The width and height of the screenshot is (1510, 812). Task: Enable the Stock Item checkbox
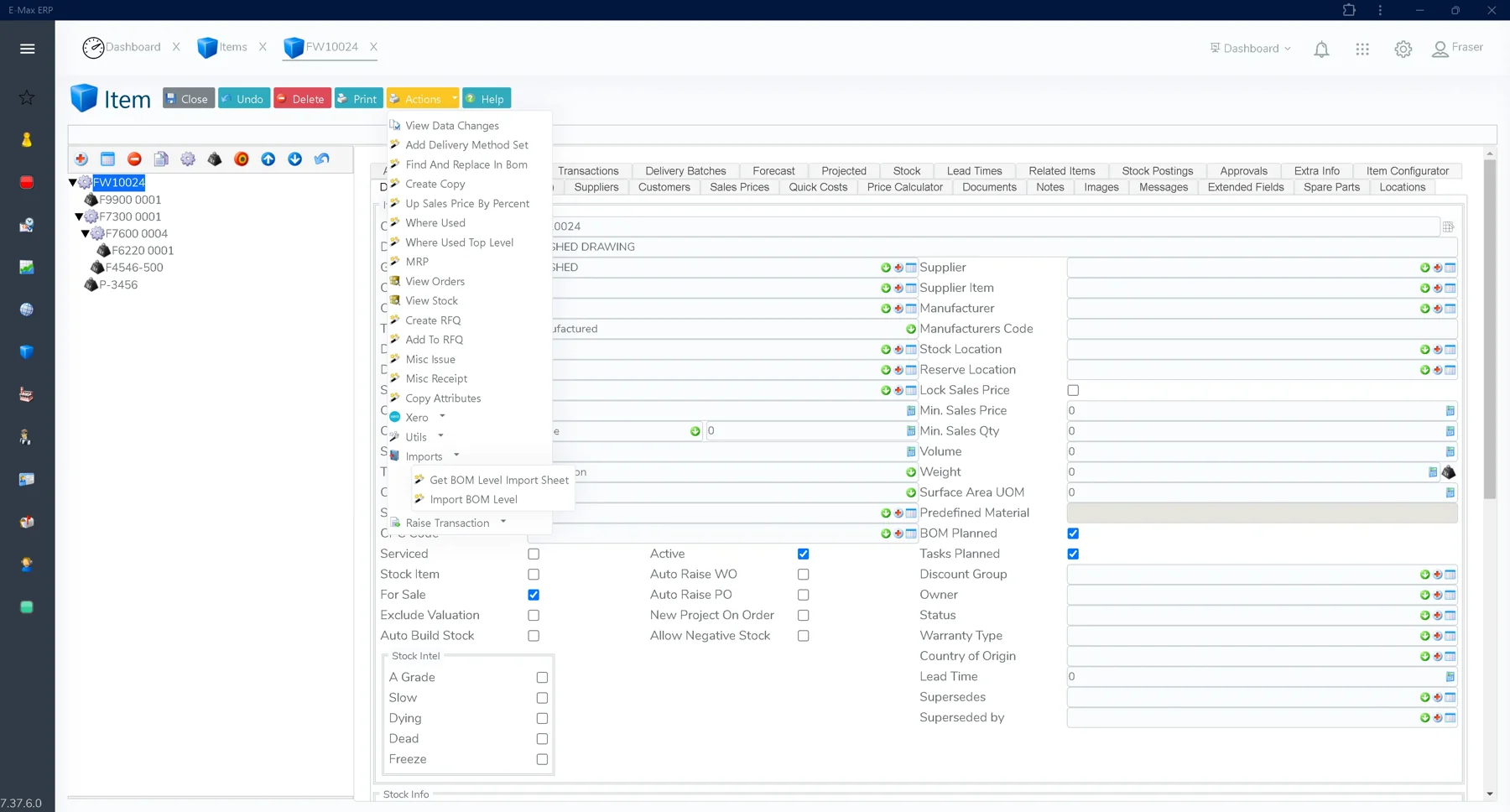534,575
